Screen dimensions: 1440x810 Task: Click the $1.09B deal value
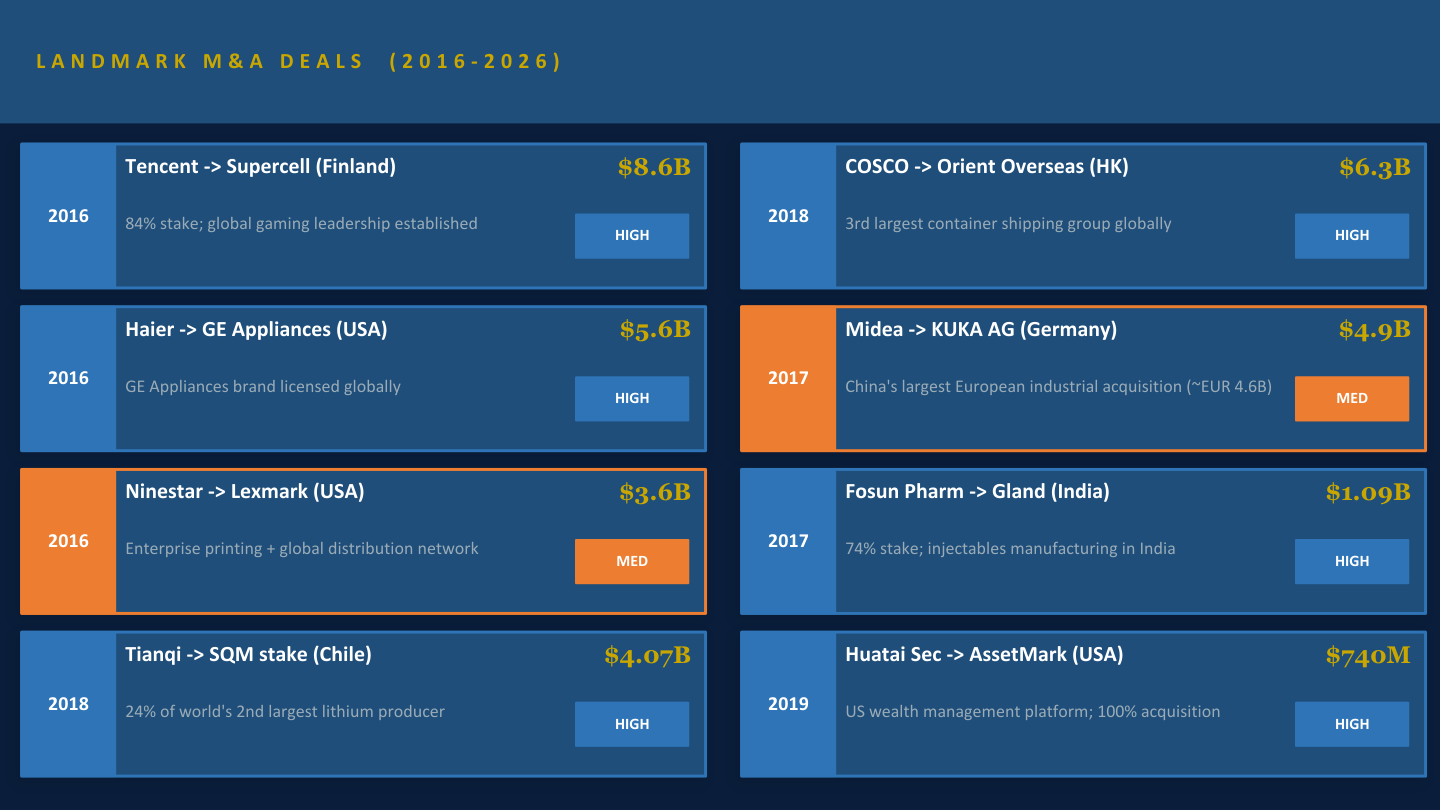click(1368, 492)
